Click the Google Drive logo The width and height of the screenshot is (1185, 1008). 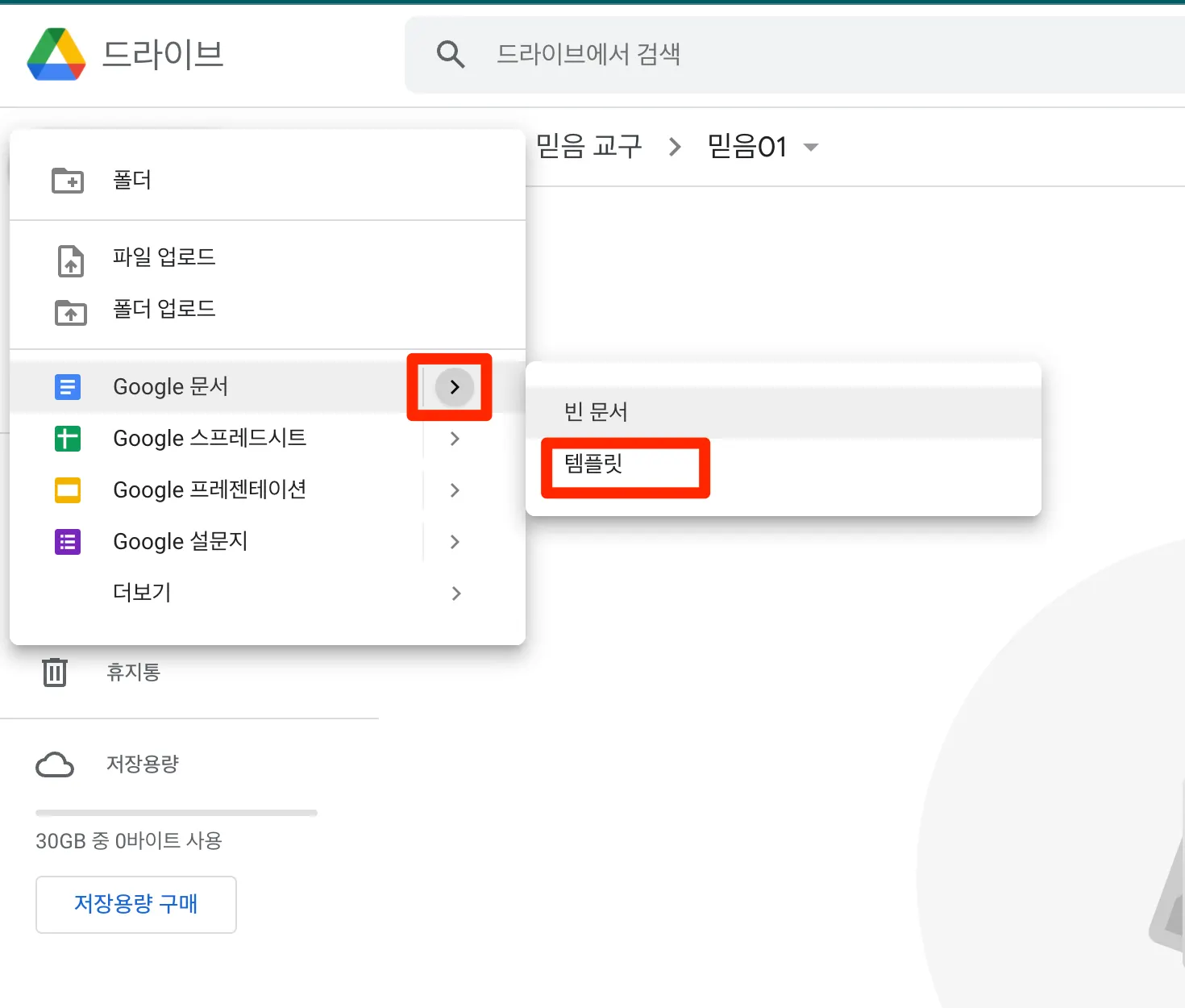(56, 54)
